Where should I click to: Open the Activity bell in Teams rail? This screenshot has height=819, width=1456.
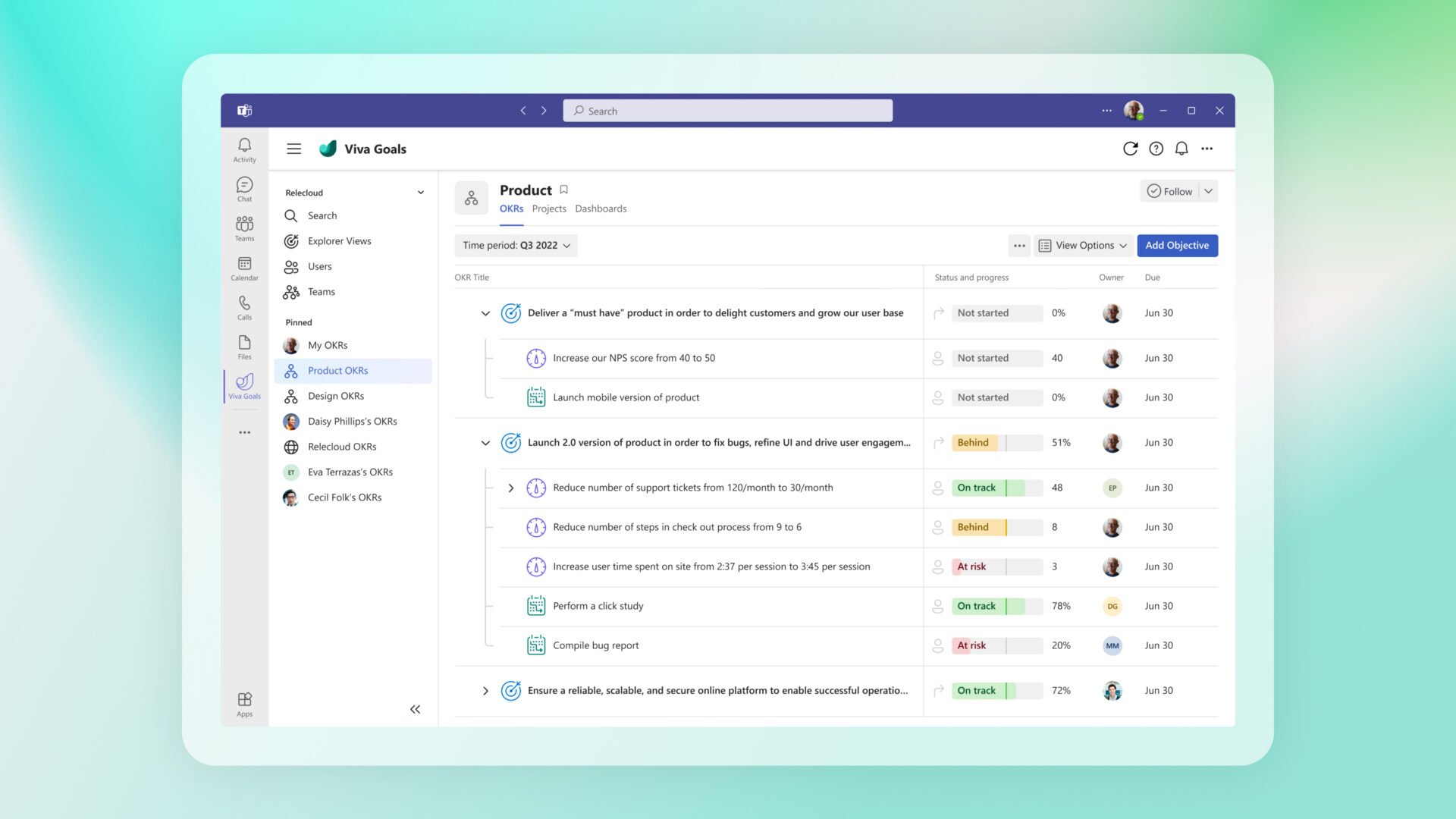(x=244, y=149)
